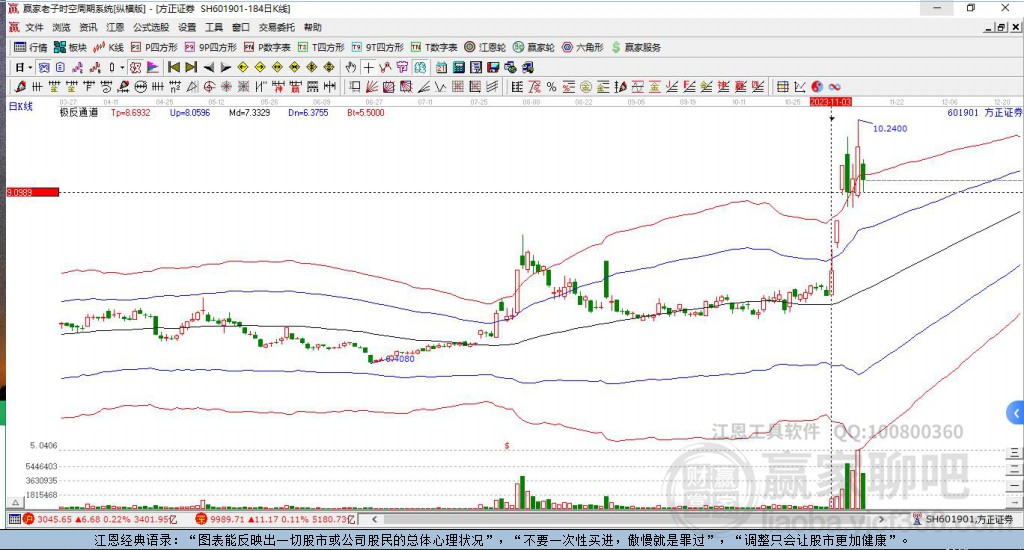Open the 赢家轮 tool

pos(534,47)
